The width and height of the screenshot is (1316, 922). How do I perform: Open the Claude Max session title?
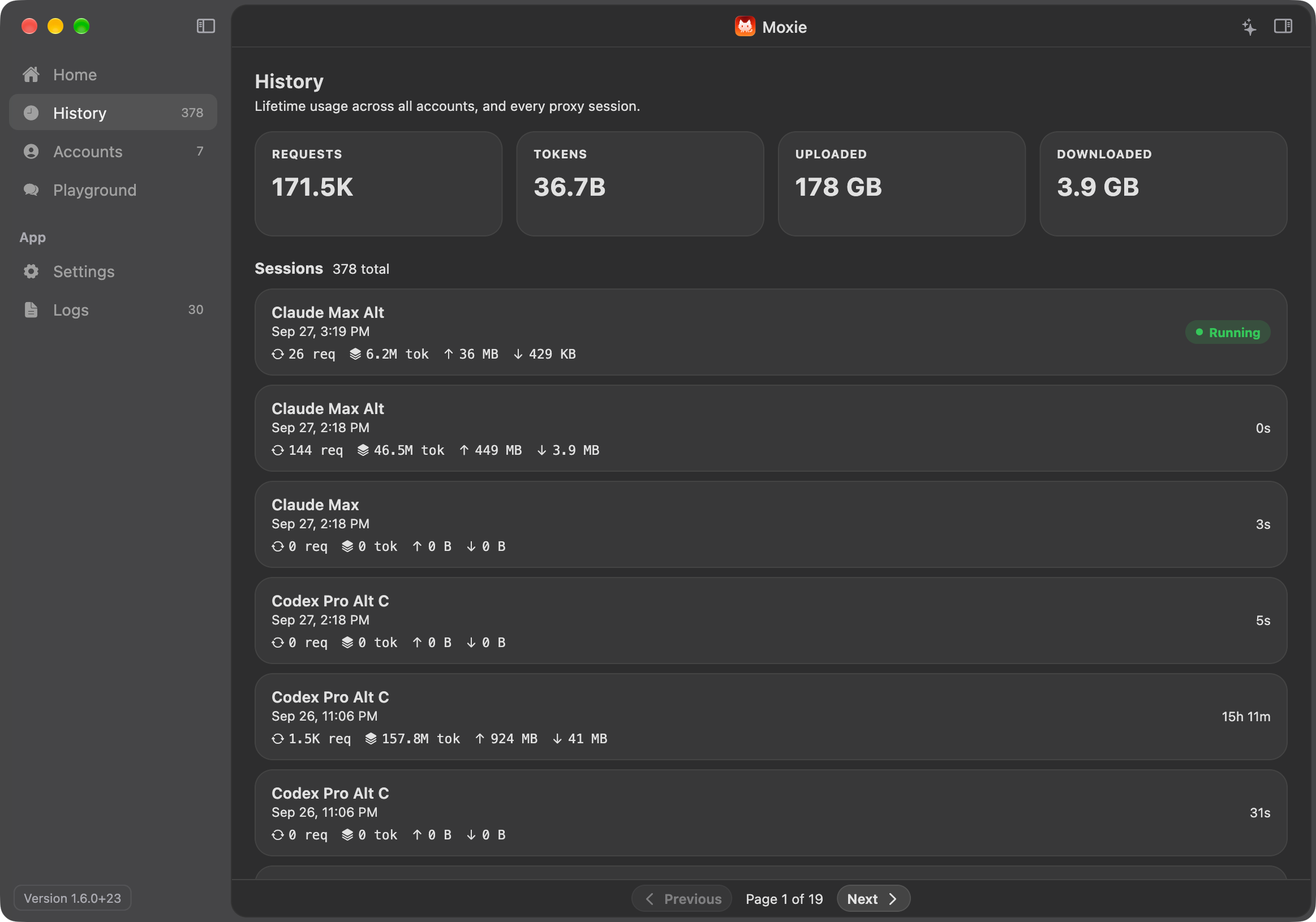click(x=315, y=505)
